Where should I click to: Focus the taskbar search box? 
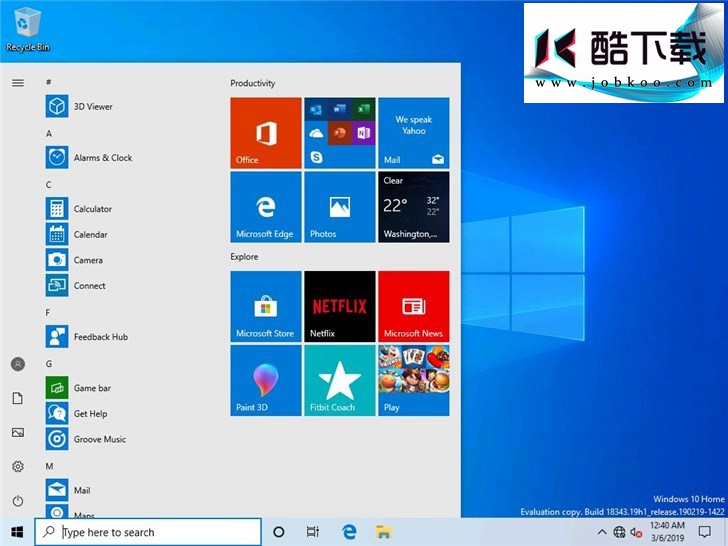tap(148, 532)
